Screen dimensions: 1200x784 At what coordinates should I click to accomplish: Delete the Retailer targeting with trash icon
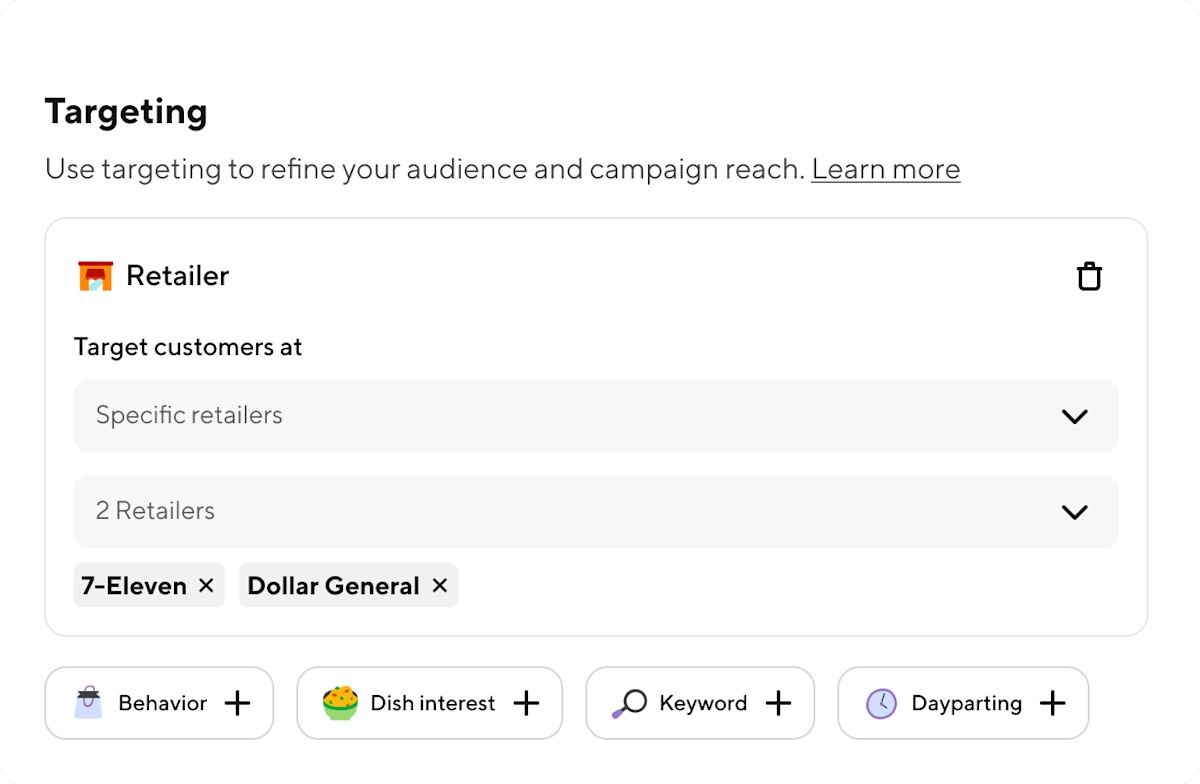[x=1089, y=276]
